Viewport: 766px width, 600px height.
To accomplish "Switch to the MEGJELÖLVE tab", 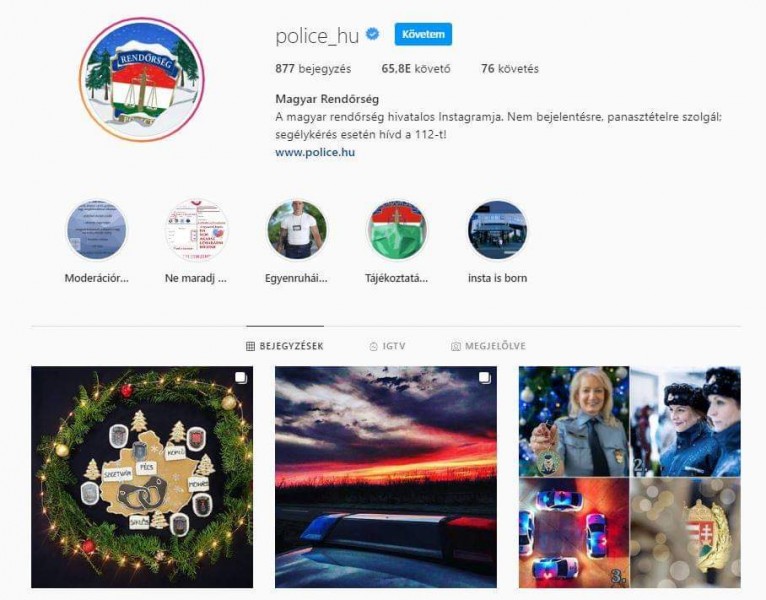I will point(488,346).
